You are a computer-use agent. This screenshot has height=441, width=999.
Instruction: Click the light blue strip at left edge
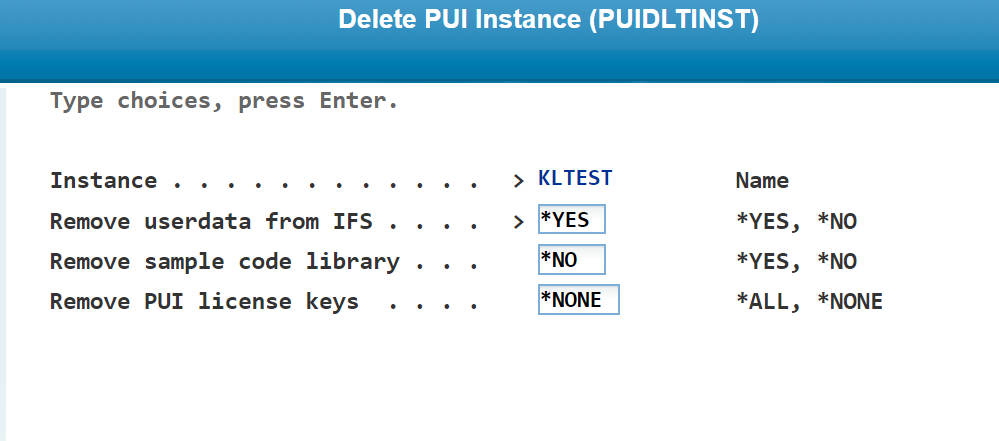tap(3, 264)
